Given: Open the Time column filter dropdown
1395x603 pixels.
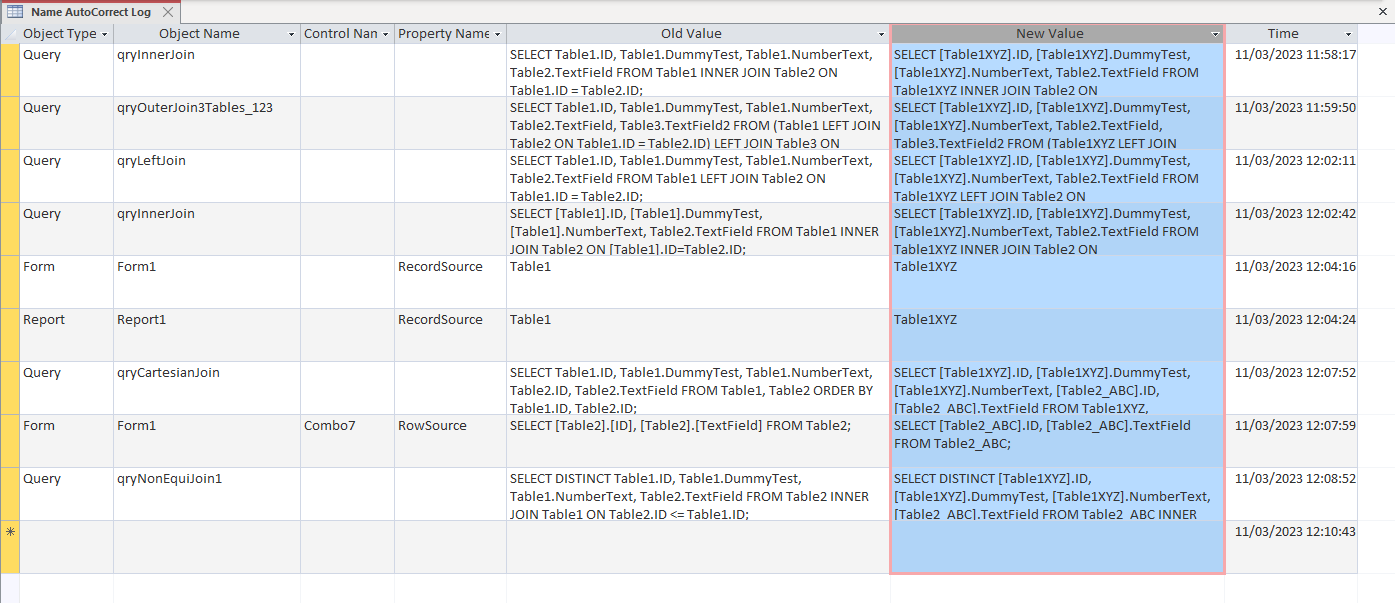Looking at the screenshot, I should point(1348,34).
